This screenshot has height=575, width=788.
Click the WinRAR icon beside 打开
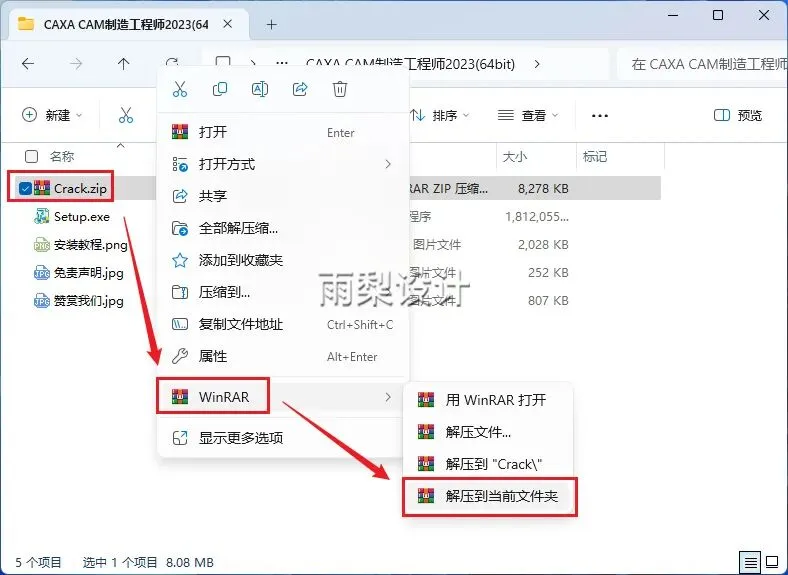pos(180,132)
